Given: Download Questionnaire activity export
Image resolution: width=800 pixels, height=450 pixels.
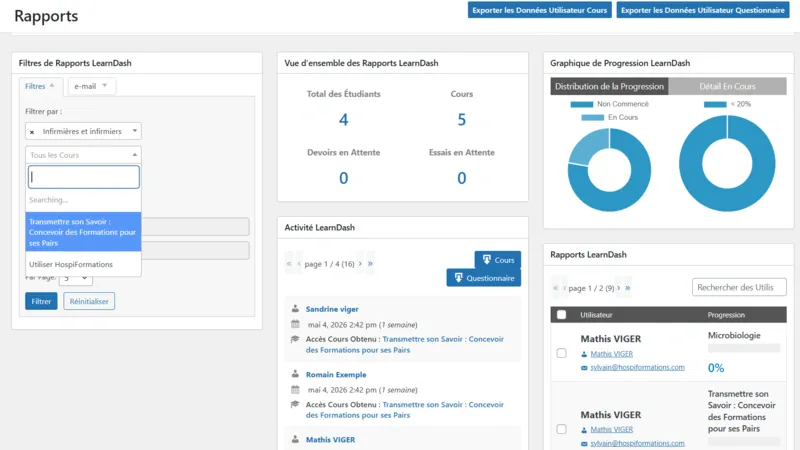Looking at the screenshot, I should (x=483, y=278).
